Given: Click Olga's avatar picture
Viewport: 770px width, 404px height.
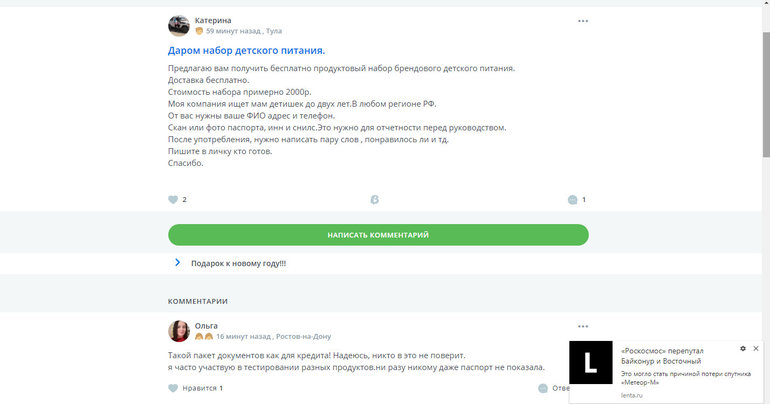Looking at the screenshot, I should pyautogui.click(x=179, y=331).
